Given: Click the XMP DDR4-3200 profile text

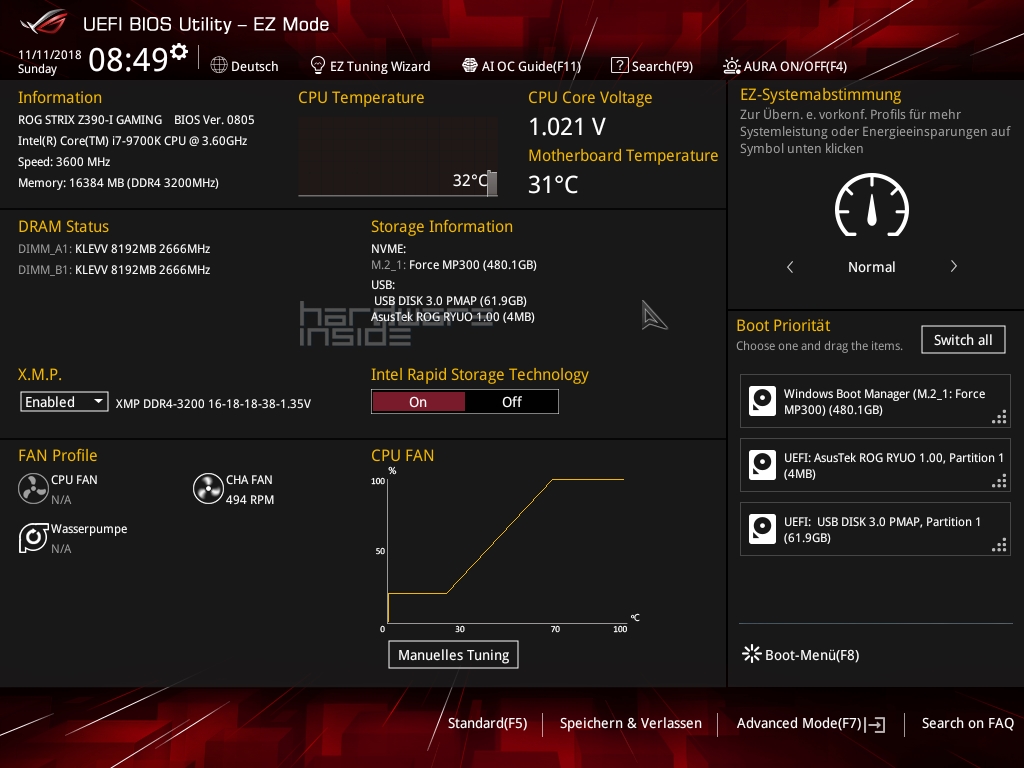Looking at the screenshot, I should point(213,404).
